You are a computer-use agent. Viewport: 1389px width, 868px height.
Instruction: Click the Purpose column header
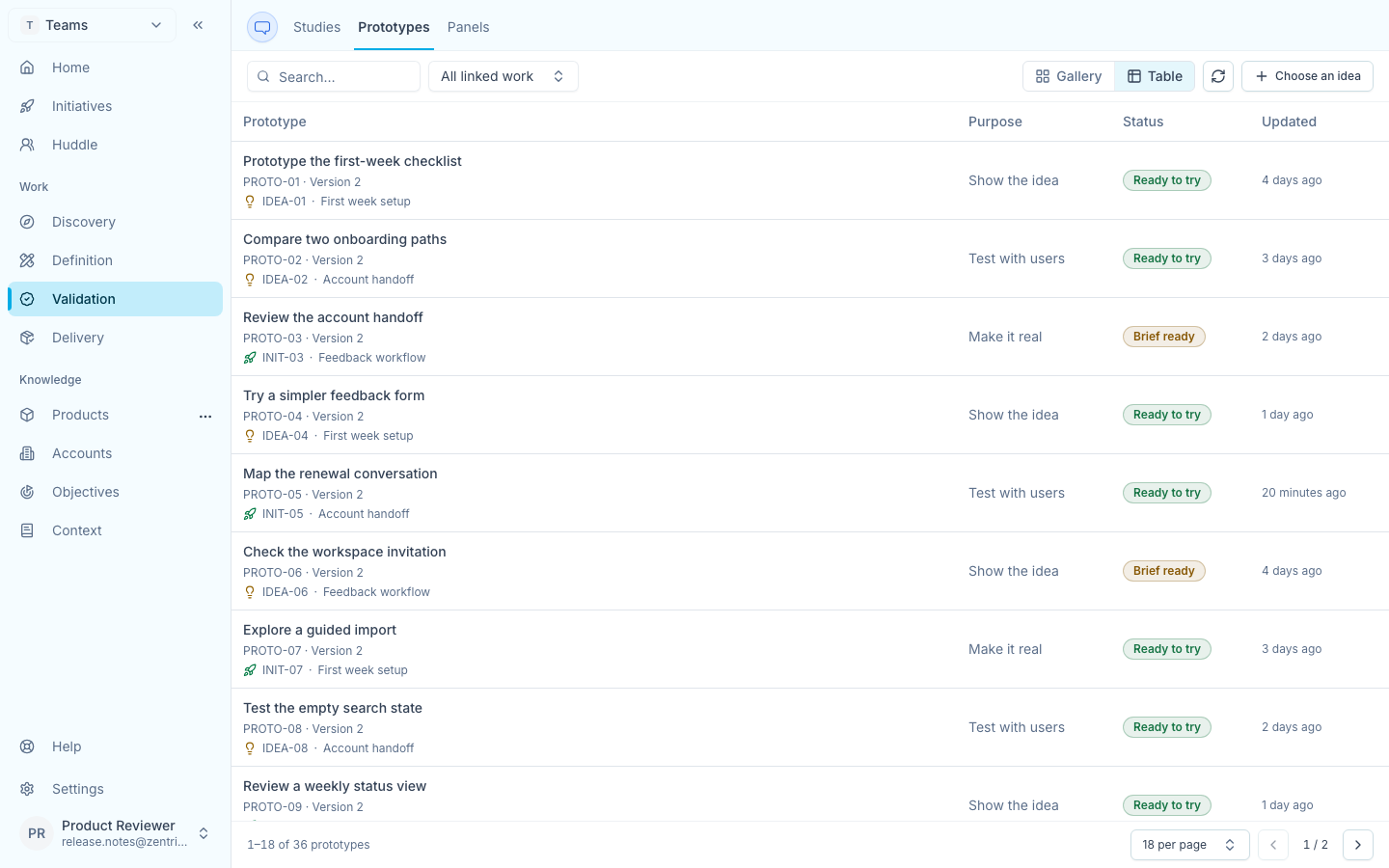995,122
